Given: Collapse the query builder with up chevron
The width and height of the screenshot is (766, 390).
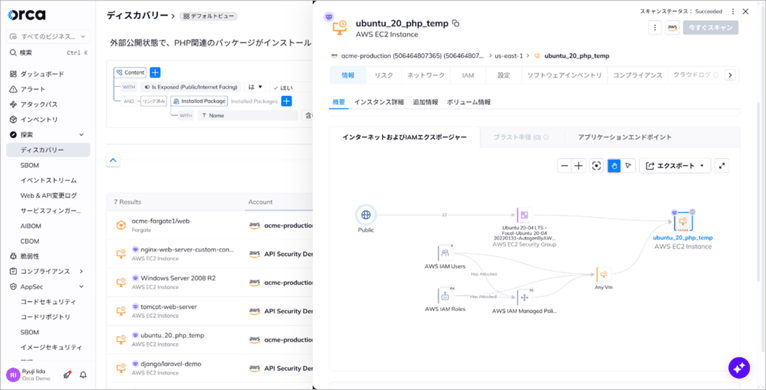Looking at the screenshot, I should tap(113, 160).
